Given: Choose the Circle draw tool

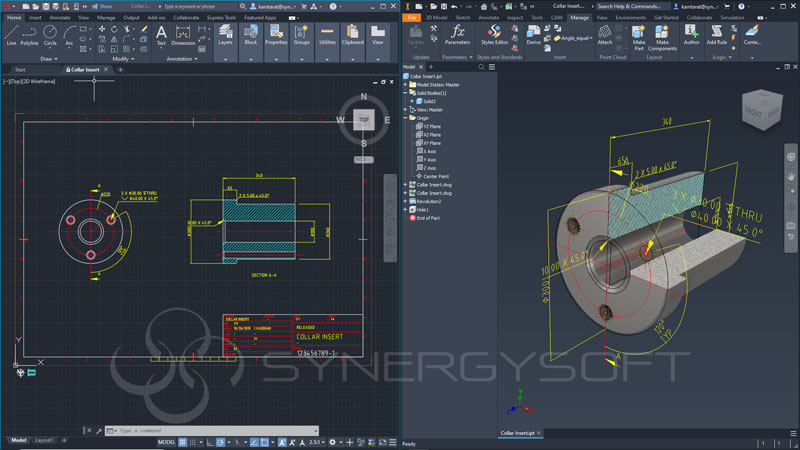Looking at the screenshot, I should pos(50,33).
